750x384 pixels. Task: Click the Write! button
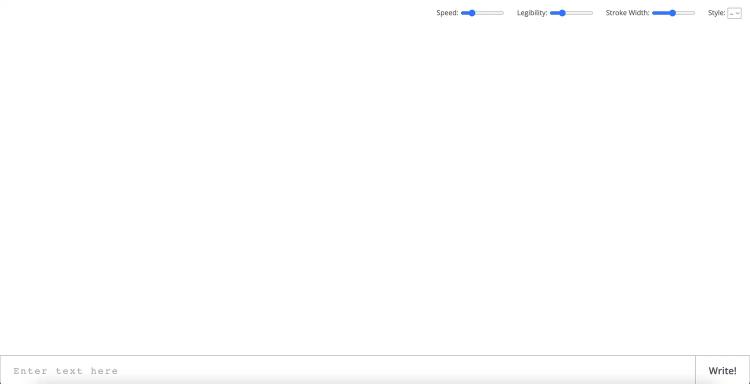tap(722, 371)
